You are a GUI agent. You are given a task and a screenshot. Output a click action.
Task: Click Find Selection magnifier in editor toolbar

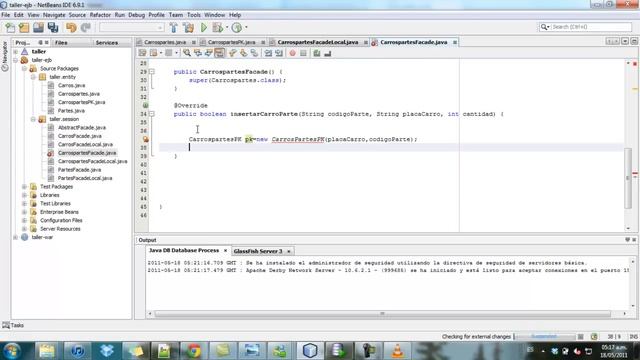187,53
